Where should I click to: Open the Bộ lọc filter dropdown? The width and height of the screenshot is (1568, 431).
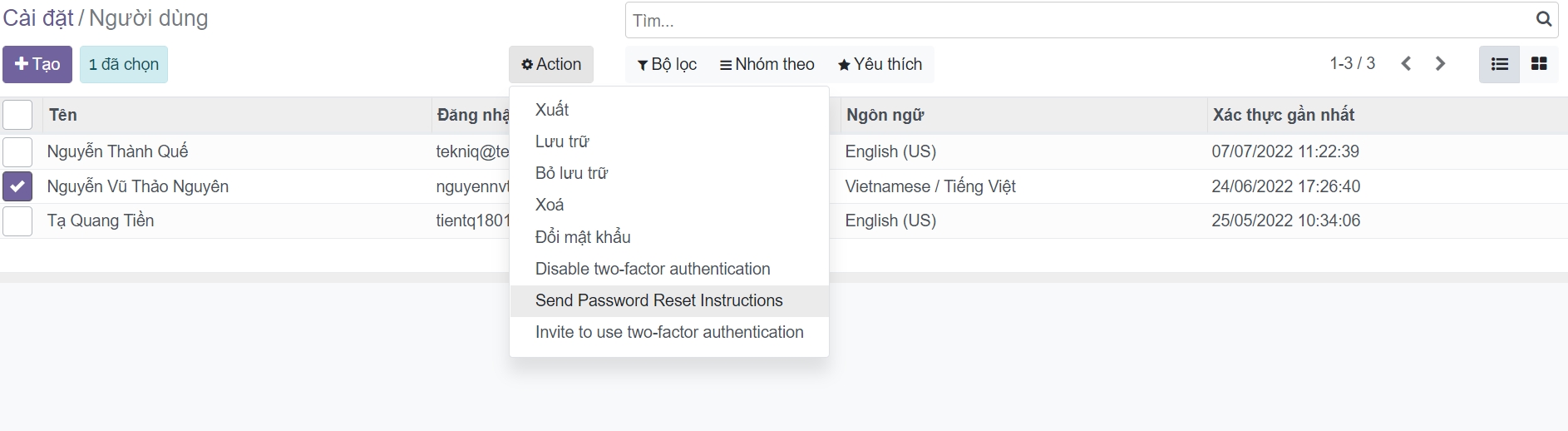pyautogui.click(x=667, y=64)
